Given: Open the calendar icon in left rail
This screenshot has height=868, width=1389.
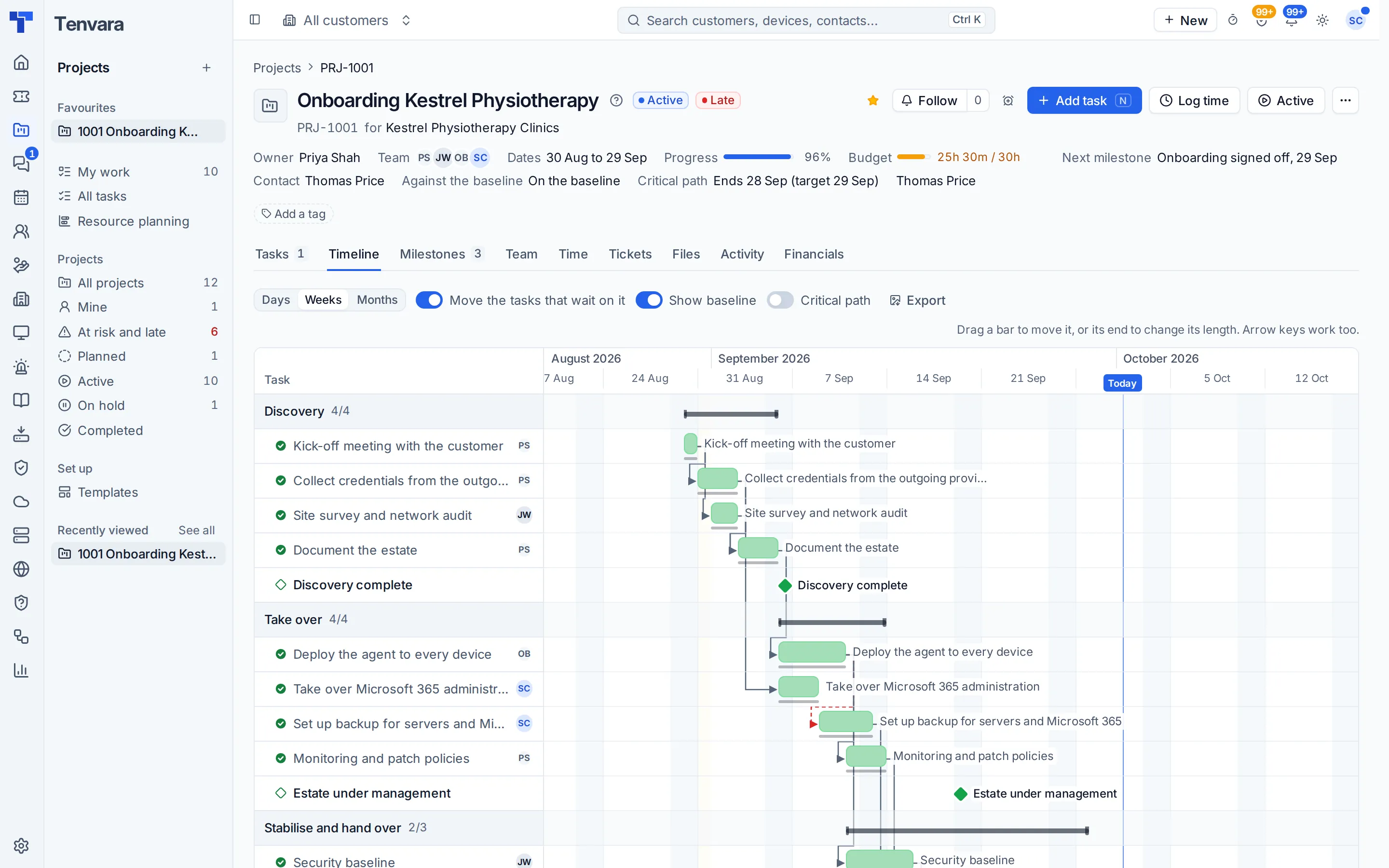Looking at the screenshot, I should click(x=21, y=198).
